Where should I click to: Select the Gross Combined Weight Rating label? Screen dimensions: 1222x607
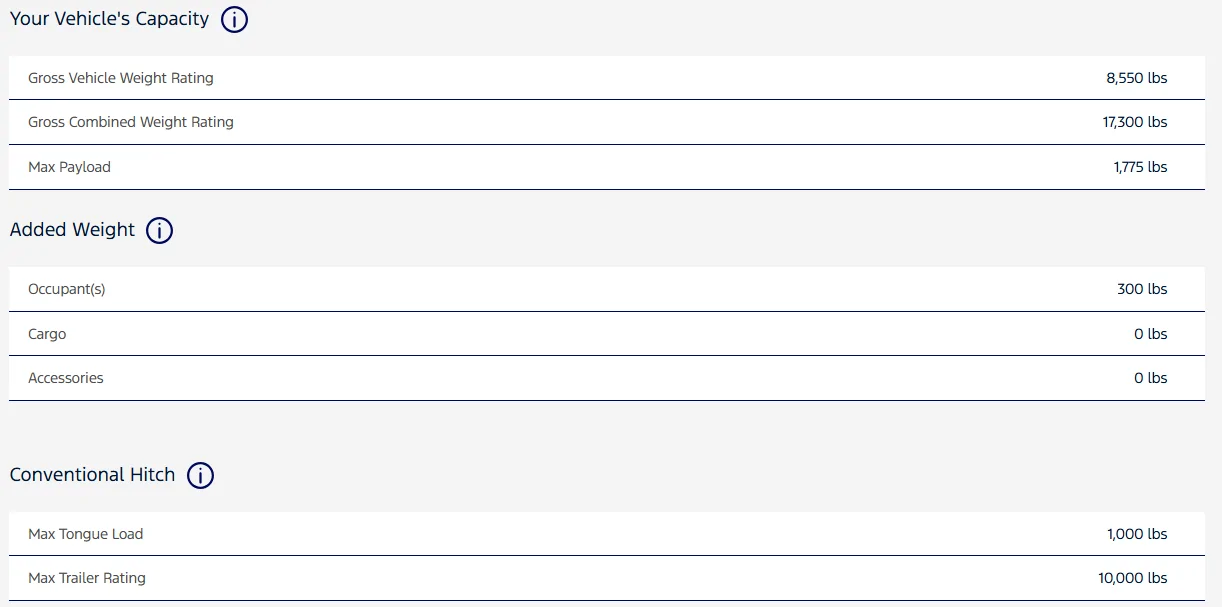131,122
